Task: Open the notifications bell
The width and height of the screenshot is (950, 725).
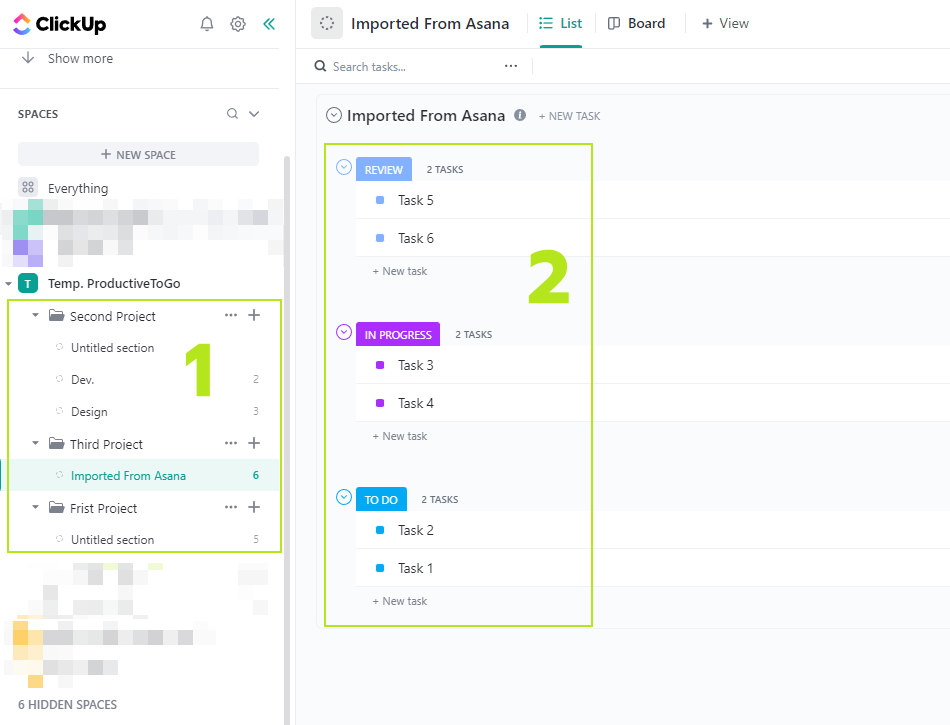Action: pos(207,24)
